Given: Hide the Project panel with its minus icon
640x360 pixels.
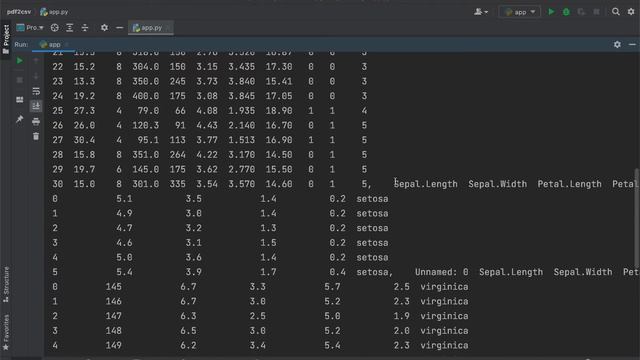Looking at the screenshot, I should (119, 28).
